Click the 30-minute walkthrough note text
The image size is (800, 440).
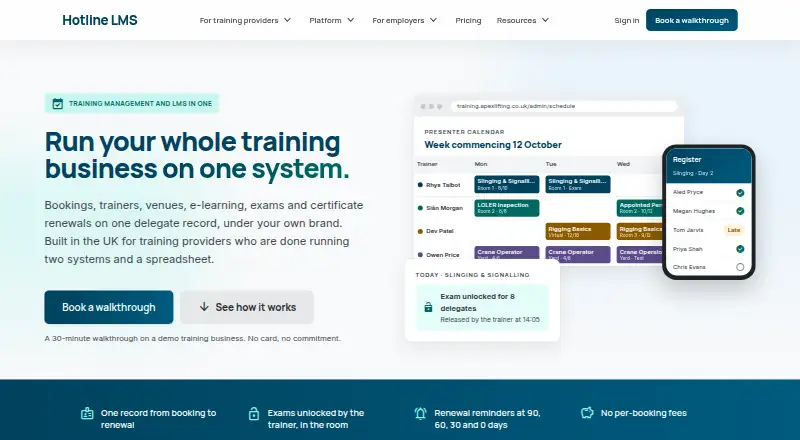(x=192, y=338)
